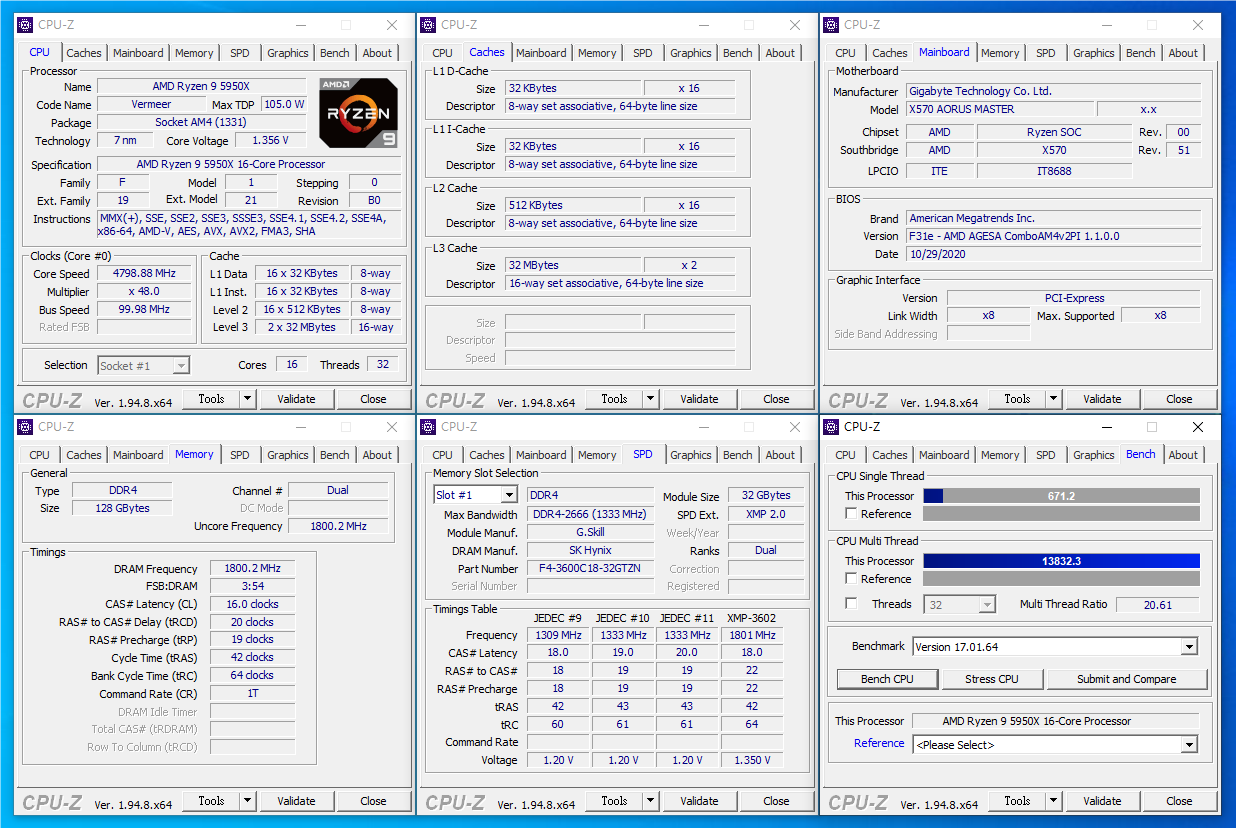
Task: Click Validate in the CPU-tab window
Action: (296, 399)
